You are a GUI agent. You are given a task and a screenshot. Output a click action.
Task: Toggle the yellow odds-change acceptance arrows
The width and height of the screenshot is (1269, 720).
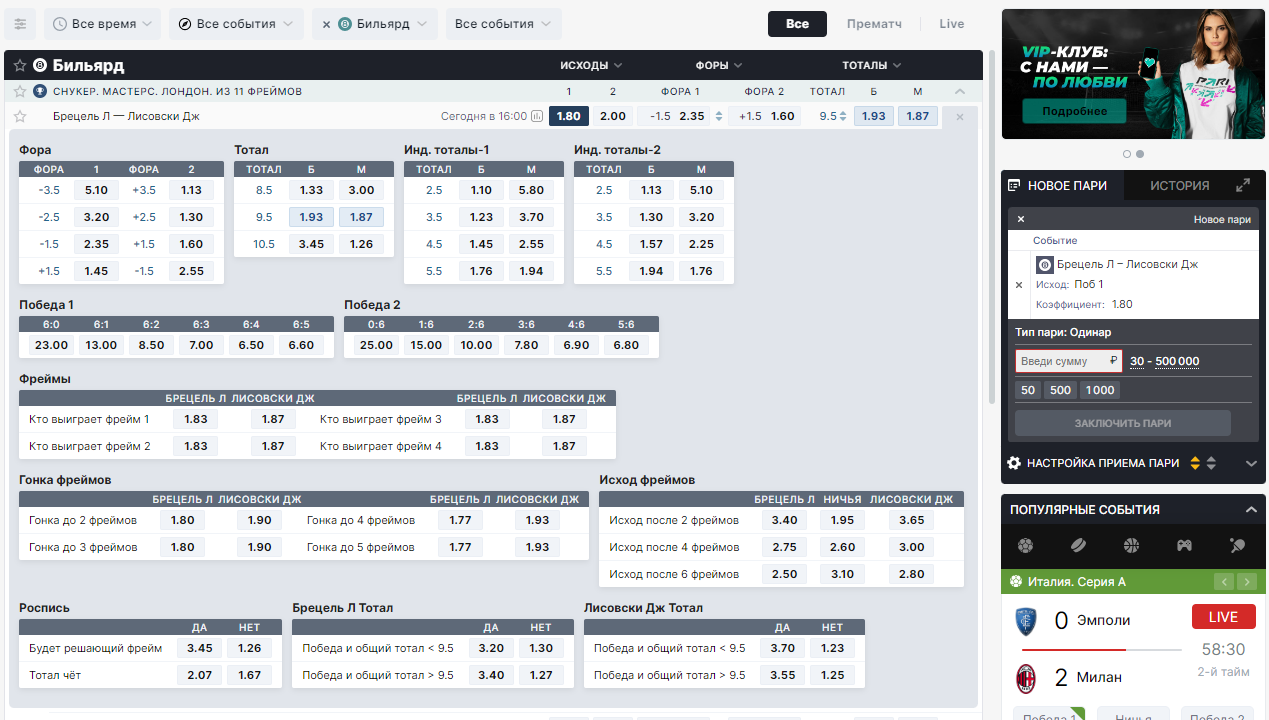tap(1195, 463)
